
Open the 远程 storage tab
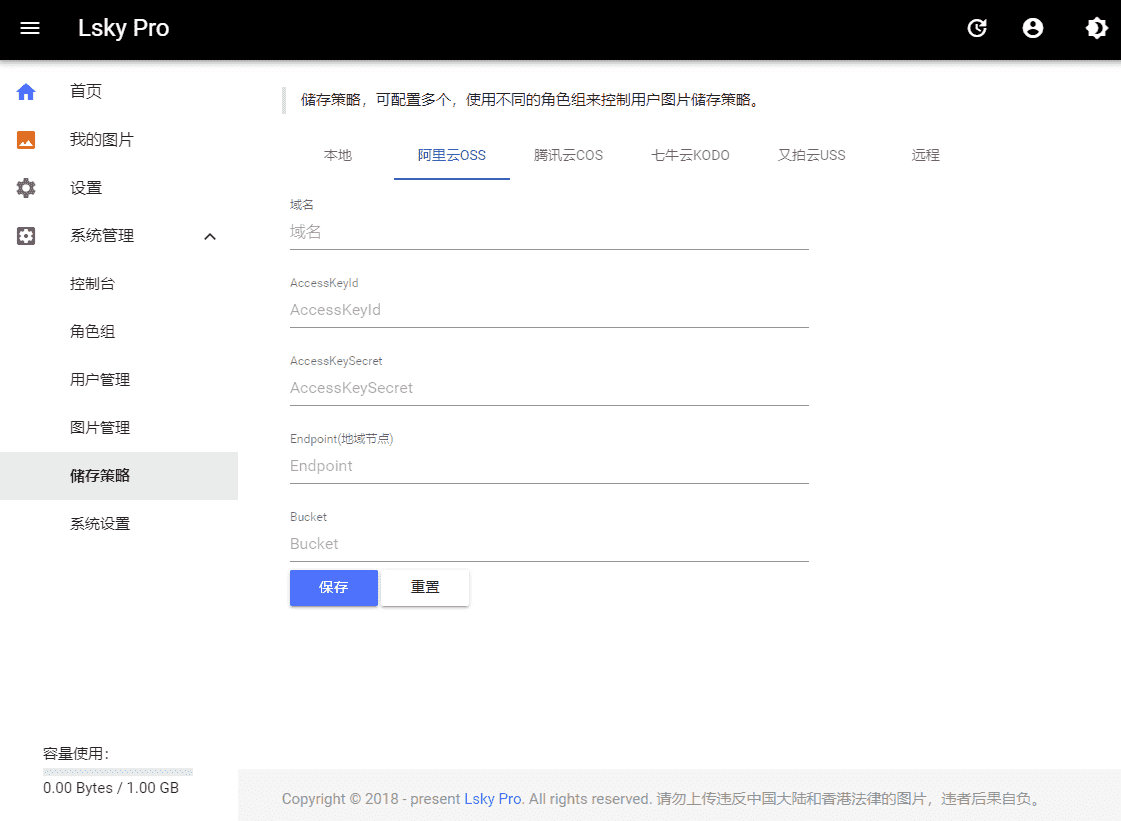pos(925,155)
